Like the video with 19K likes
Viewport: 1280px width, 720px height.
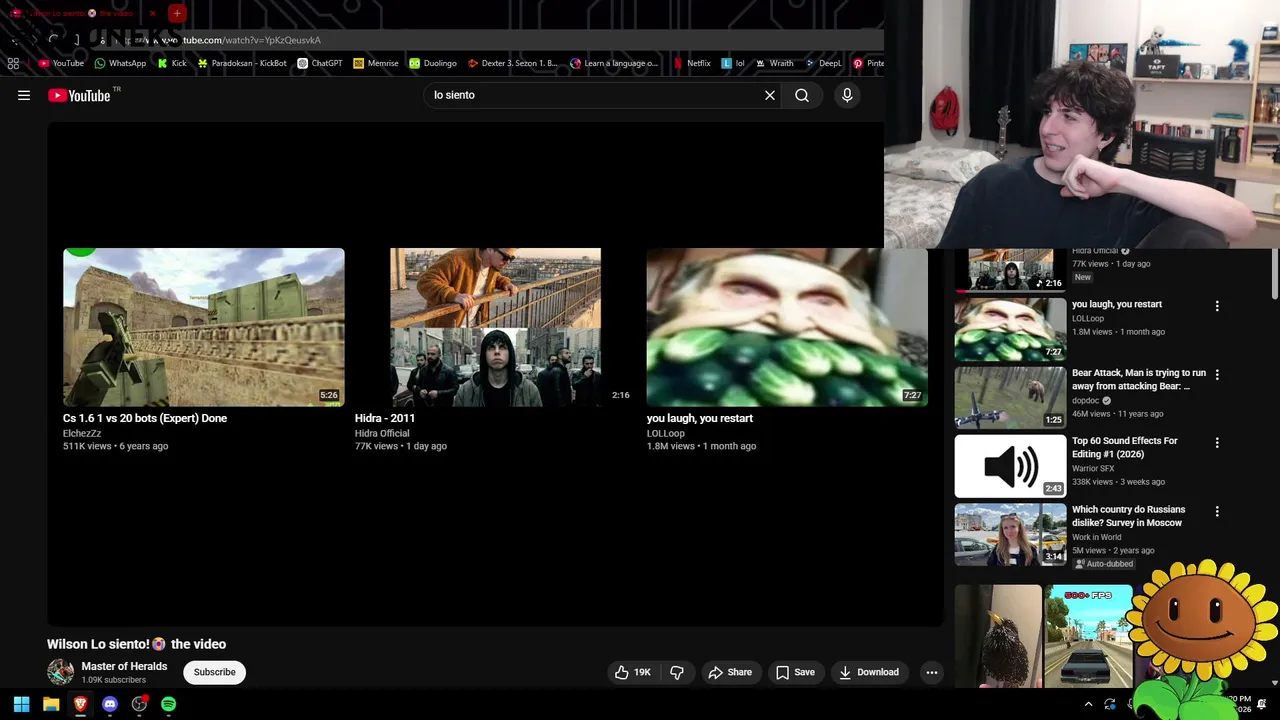click(633, 672)
